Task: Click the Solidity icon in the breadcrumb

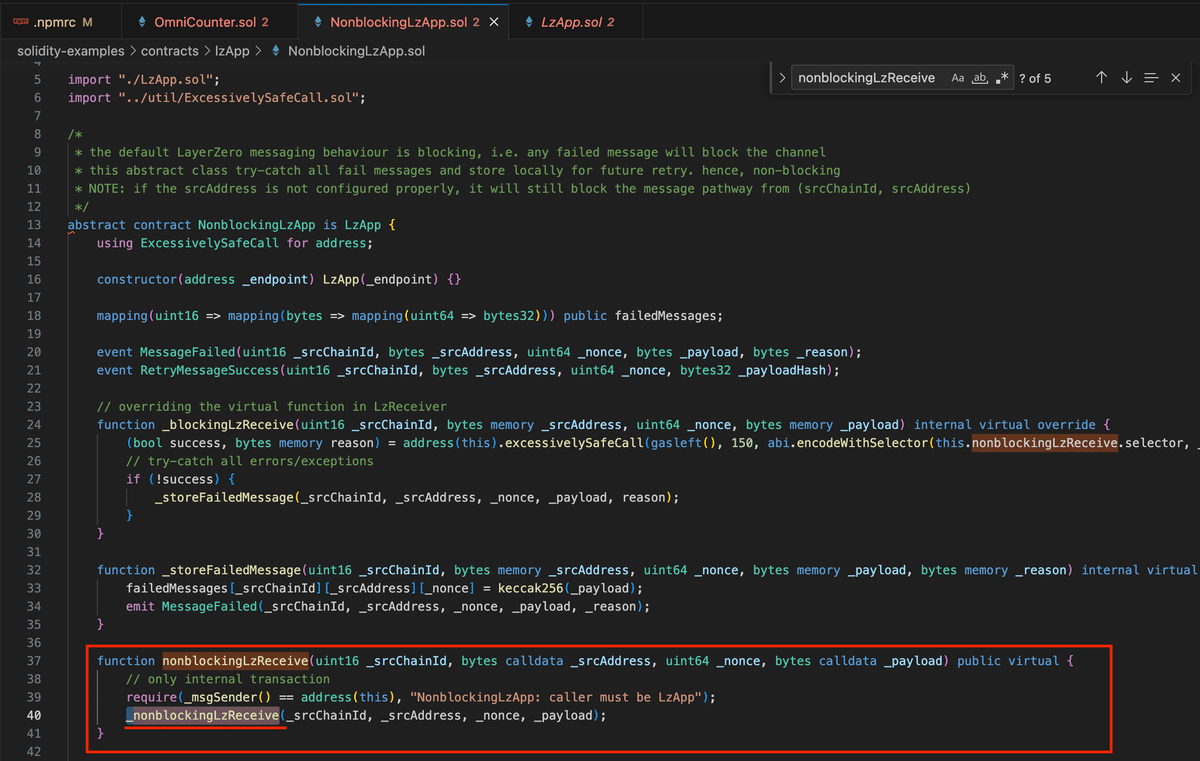Action: [275, 51]
